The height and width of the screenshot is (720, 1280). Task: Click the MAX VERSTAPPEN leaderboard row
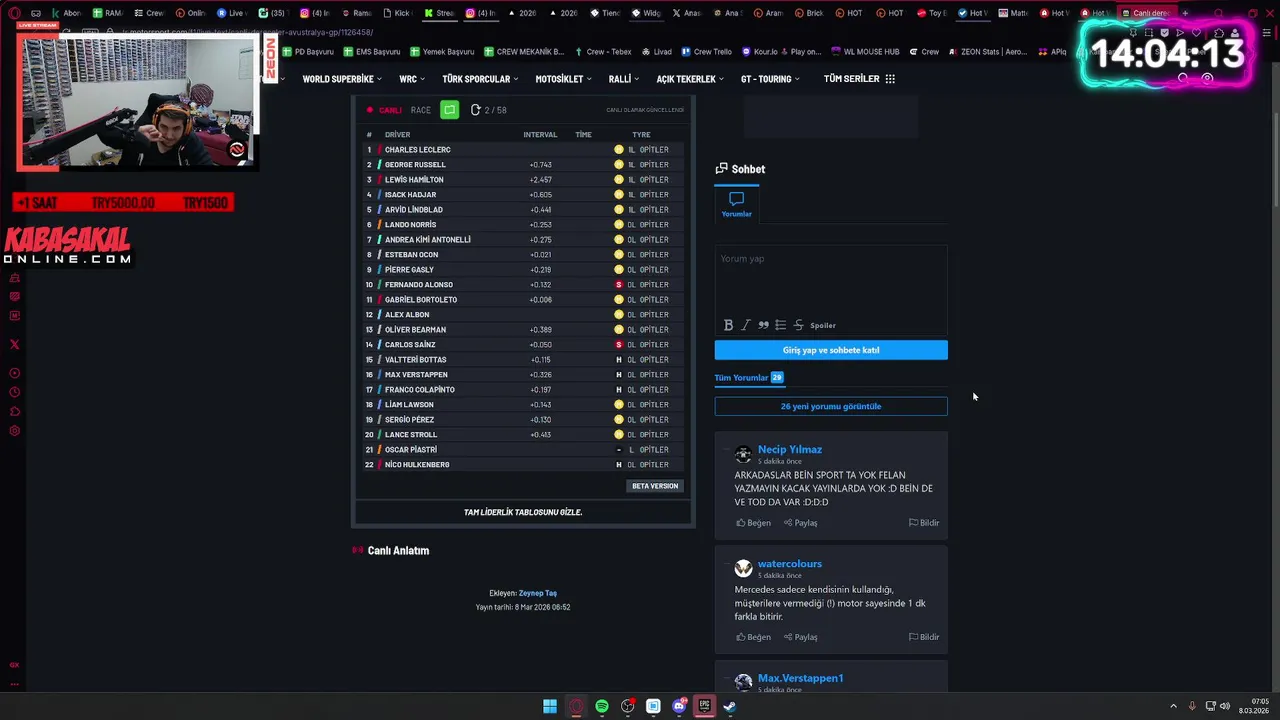tap(524, 374)
